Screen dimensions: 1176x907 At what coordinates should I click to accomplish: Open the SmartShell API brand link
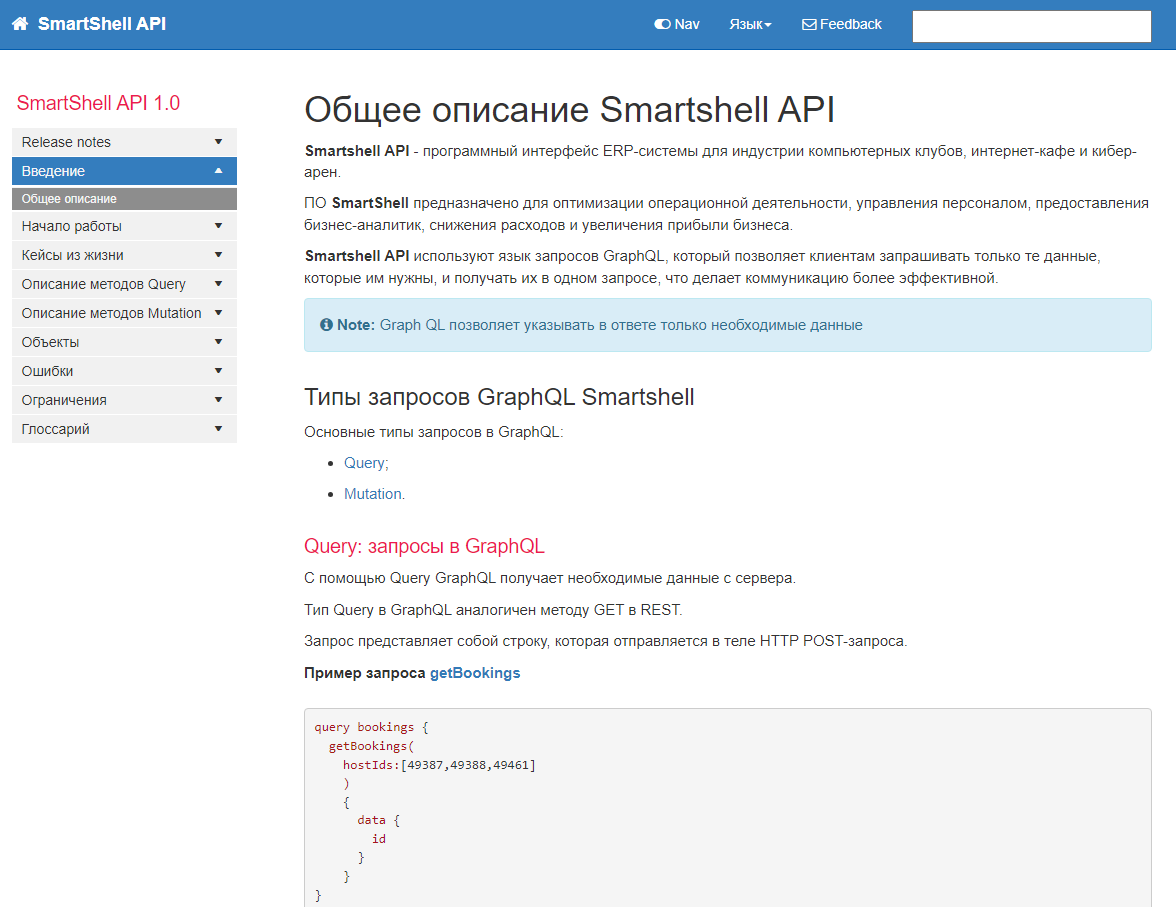(x=102, y=24)
